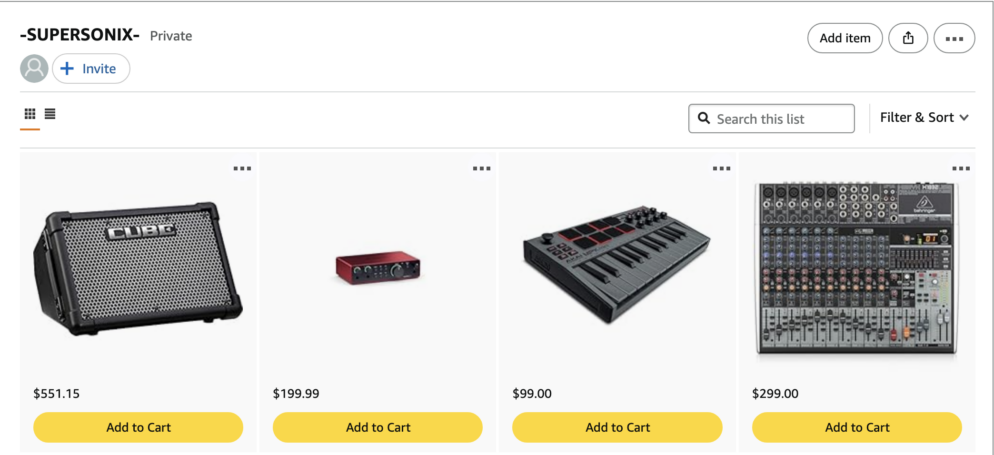Open options for the red audio interface
The image size is (994, 455).
click(482, 168)
